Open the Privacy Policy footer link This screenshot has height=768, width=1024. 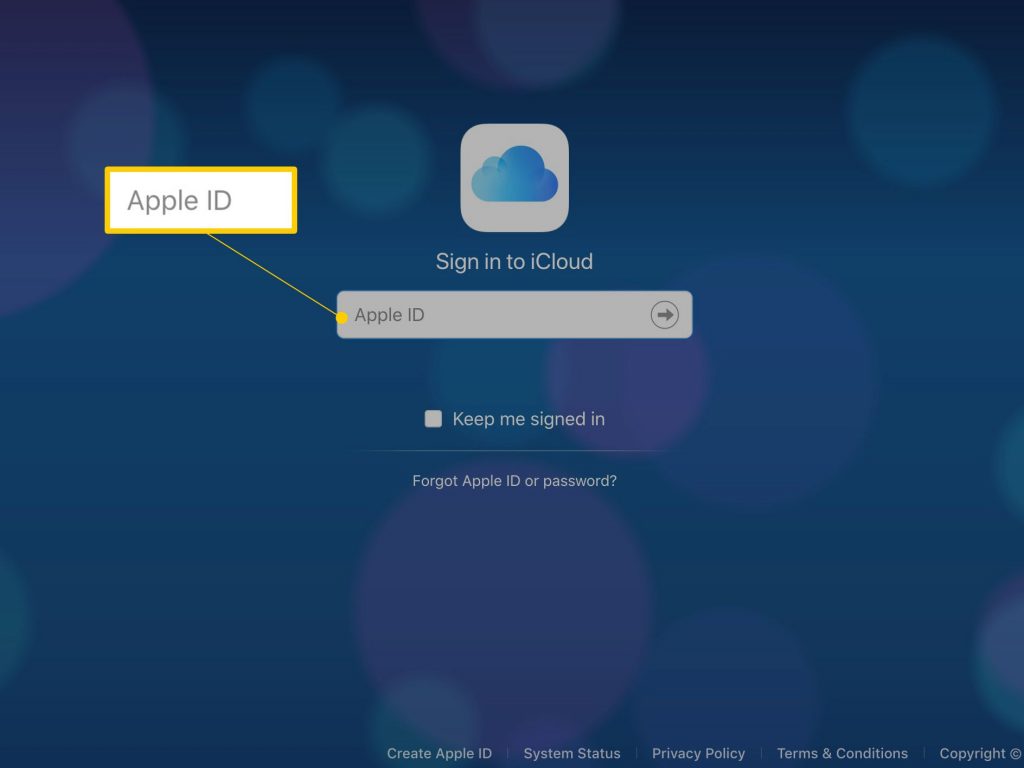click(698, 753)
